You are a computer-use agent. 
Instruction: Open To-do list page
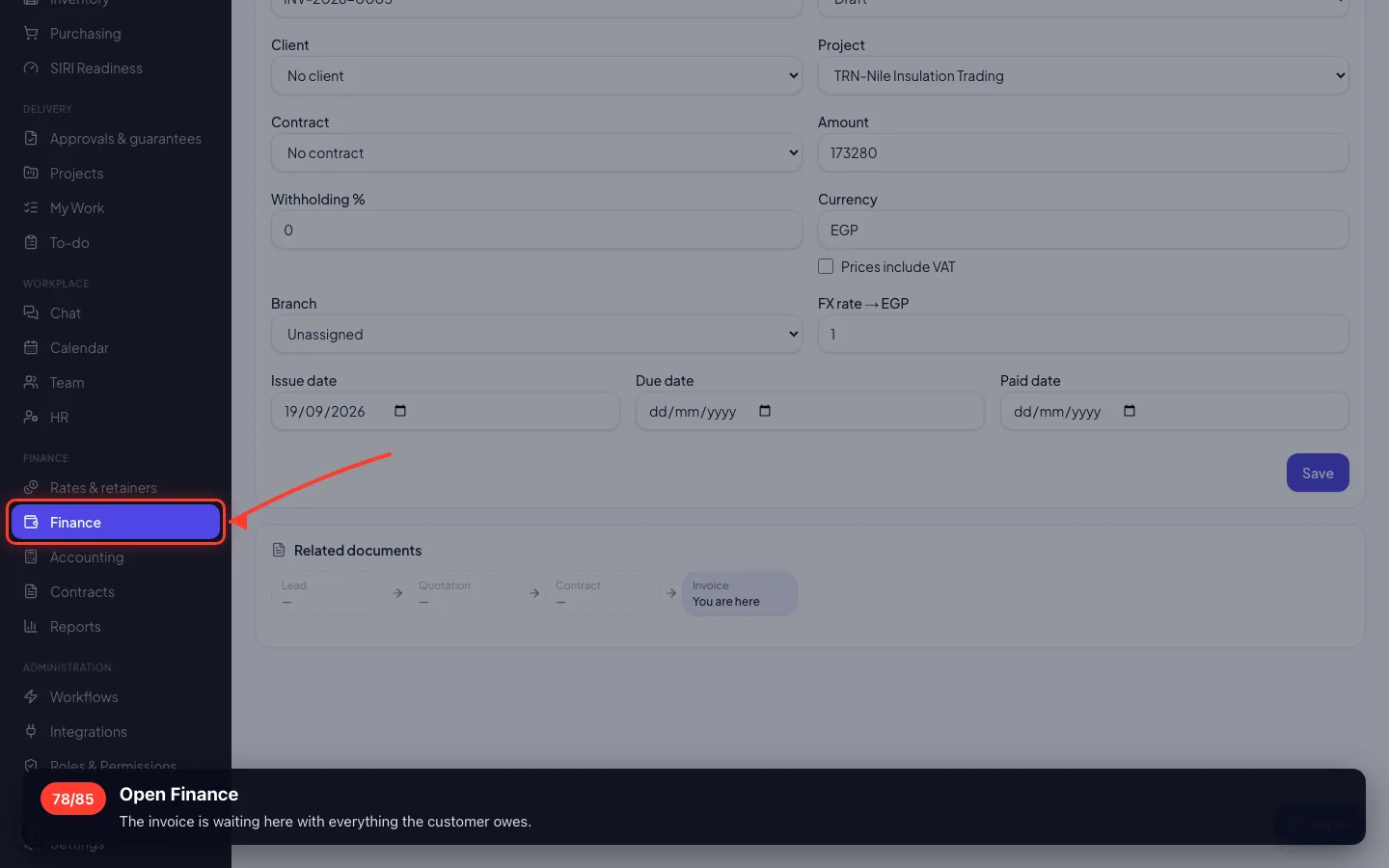116,243
